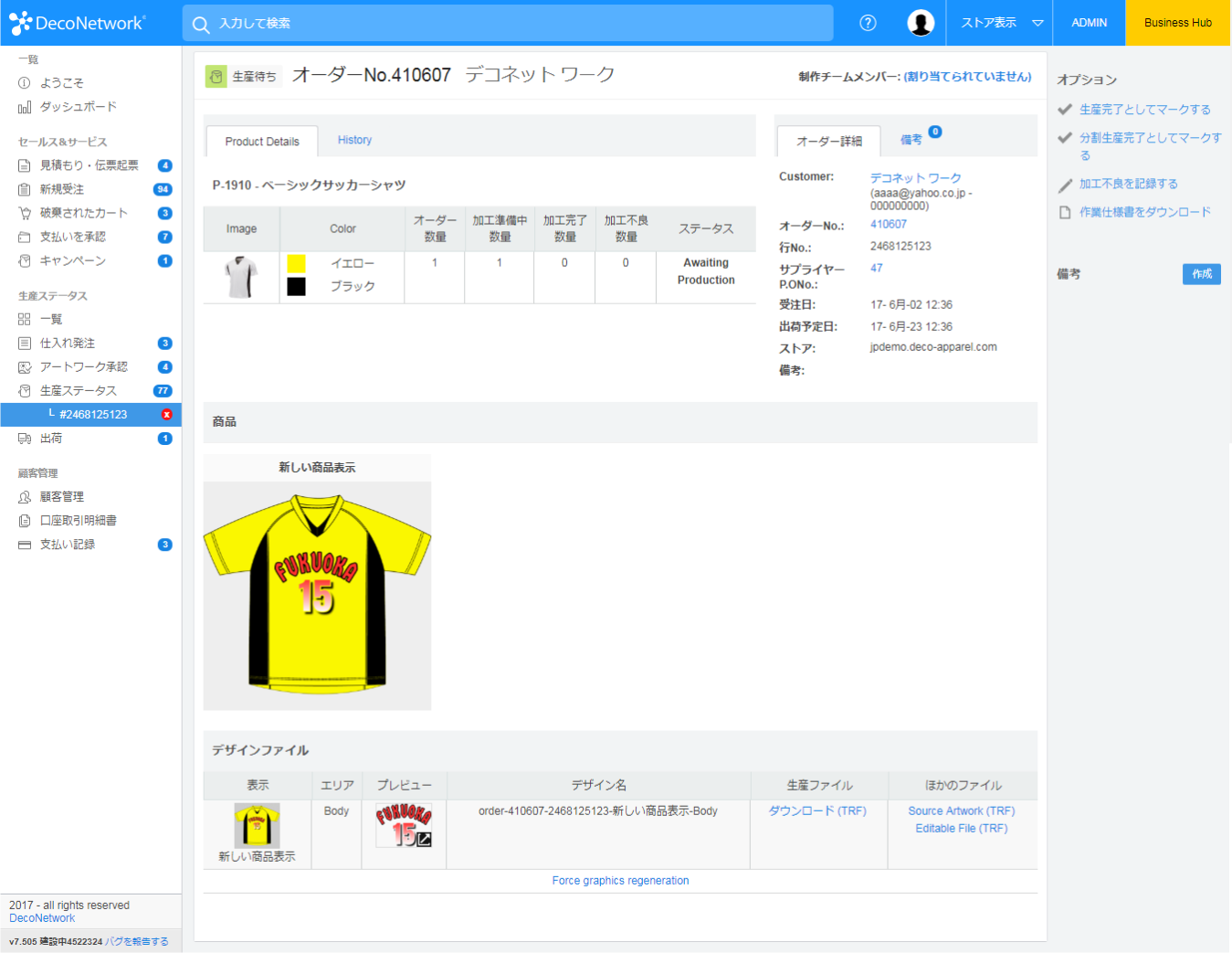Click the document icon beside 作業仕様書をダウンロード

1065,212
